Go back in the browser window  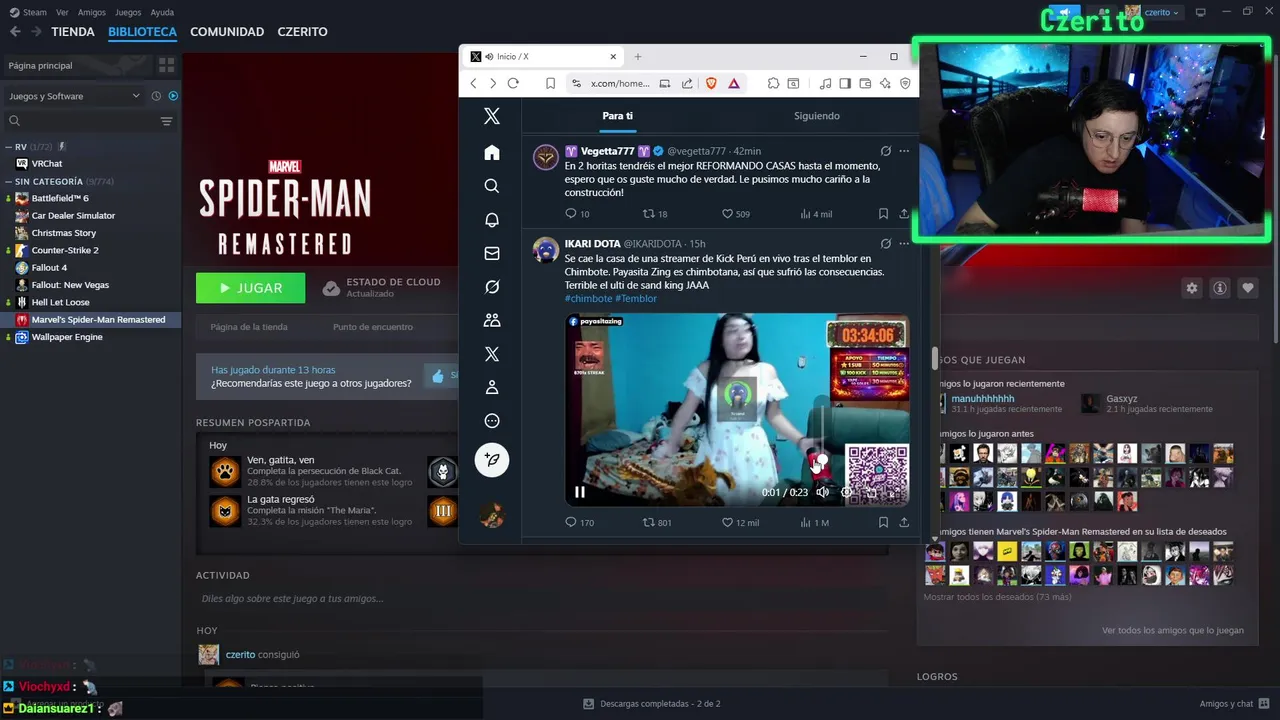[x=474, y=84]
